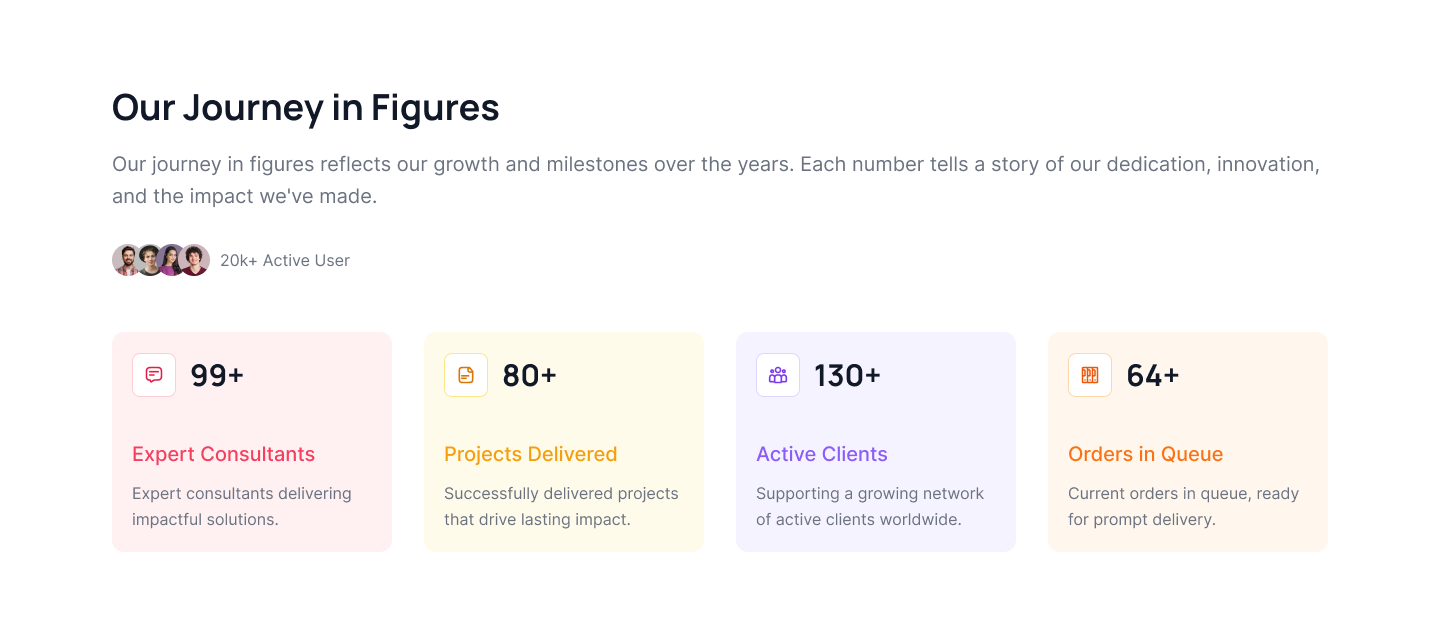The height and width of the screenshot is (632, 1440).
Task: Click the purple people group icon
Action: [778, 375]
